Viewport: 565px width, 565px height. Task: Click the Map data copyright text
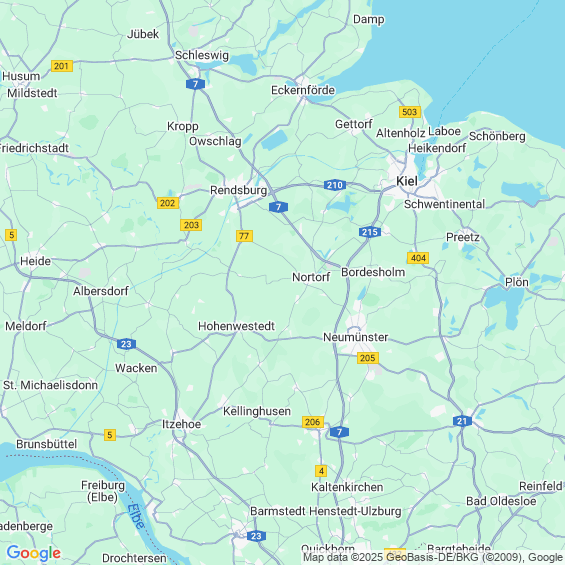point(433,557)
